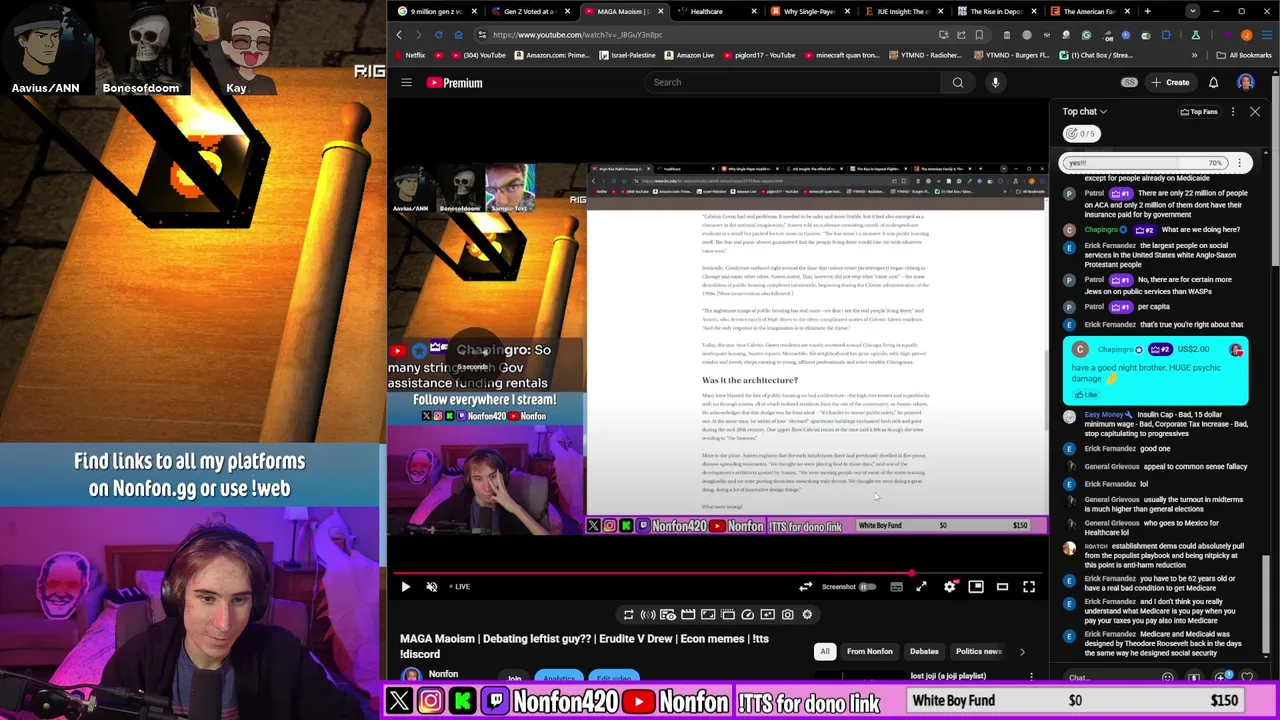Go to the YouTube Premium home logo
1280x720 pixels.
coord(455,83)
